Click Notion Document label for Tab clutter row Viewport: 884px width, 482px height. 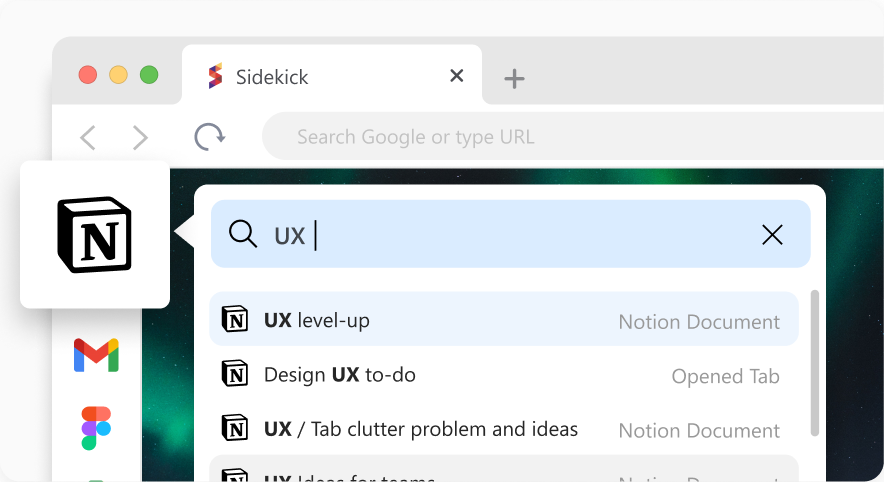[699, 431]
